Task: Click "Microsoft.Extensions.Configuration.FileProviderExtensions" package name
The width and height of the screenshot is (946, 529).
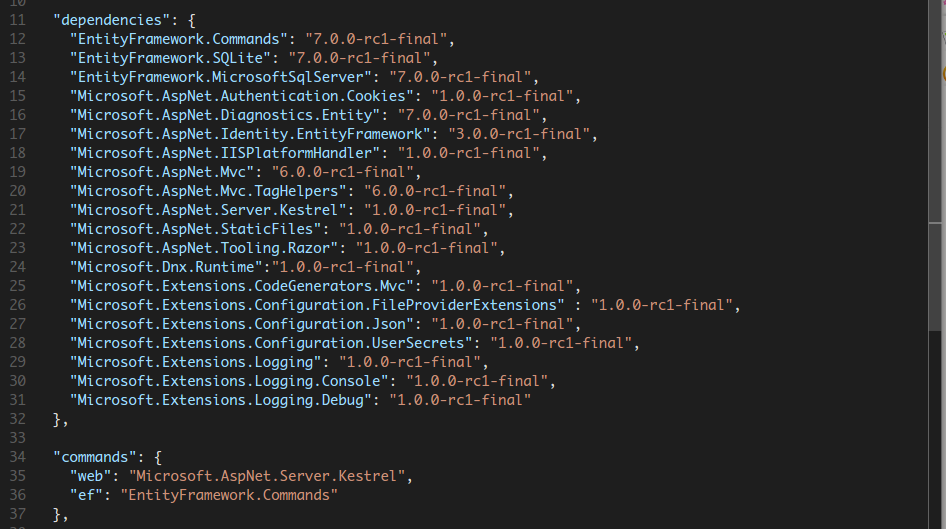Action: (315, 305)
